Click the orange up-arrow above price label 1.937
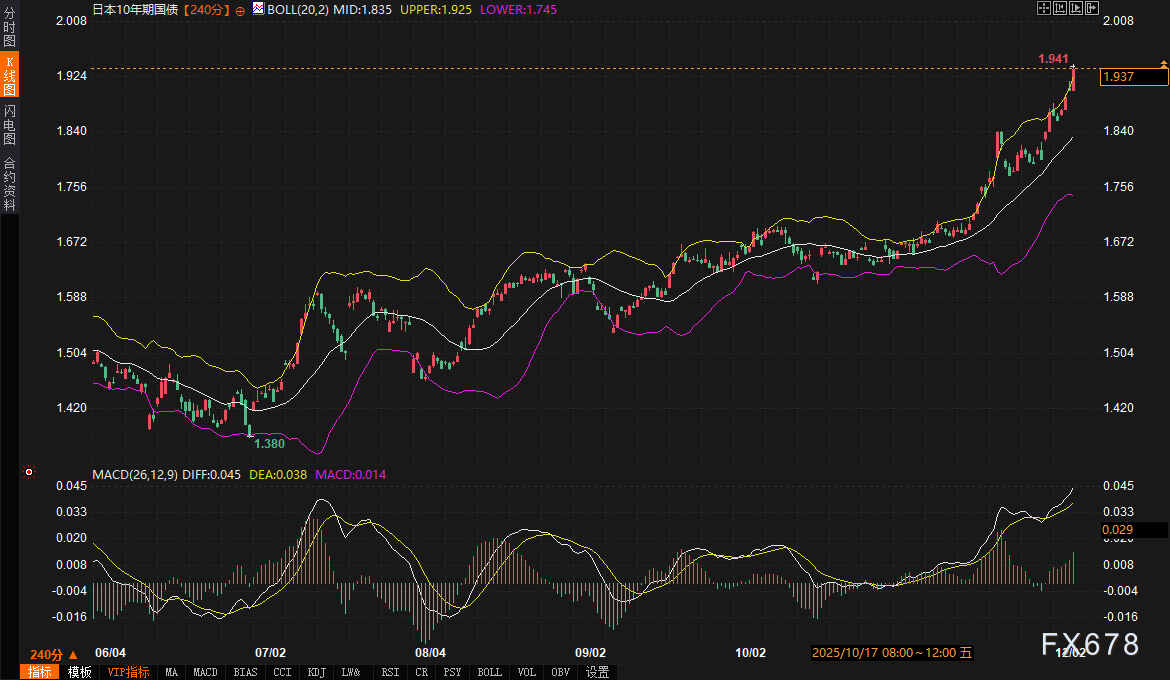The width and height of the screenshot is (1170, 680). tap(1163, 64)
